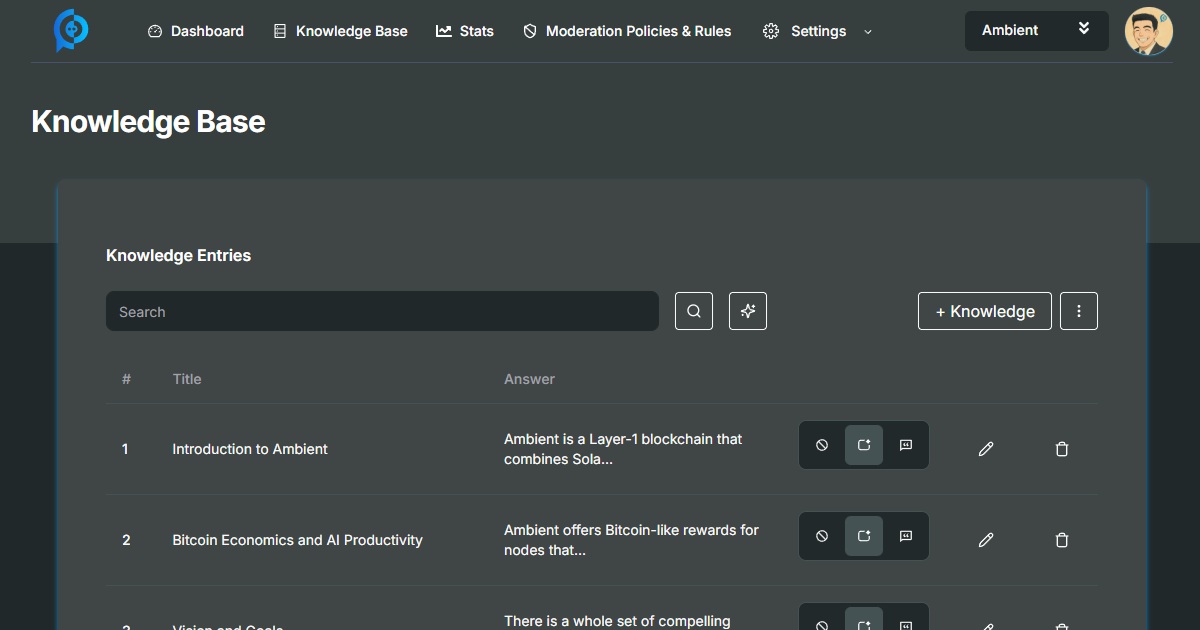Image resolution: width=1200 pixels, height=630 pixels.
Task: Open Moderation Policies & Rules
Action: coord(627,31)
